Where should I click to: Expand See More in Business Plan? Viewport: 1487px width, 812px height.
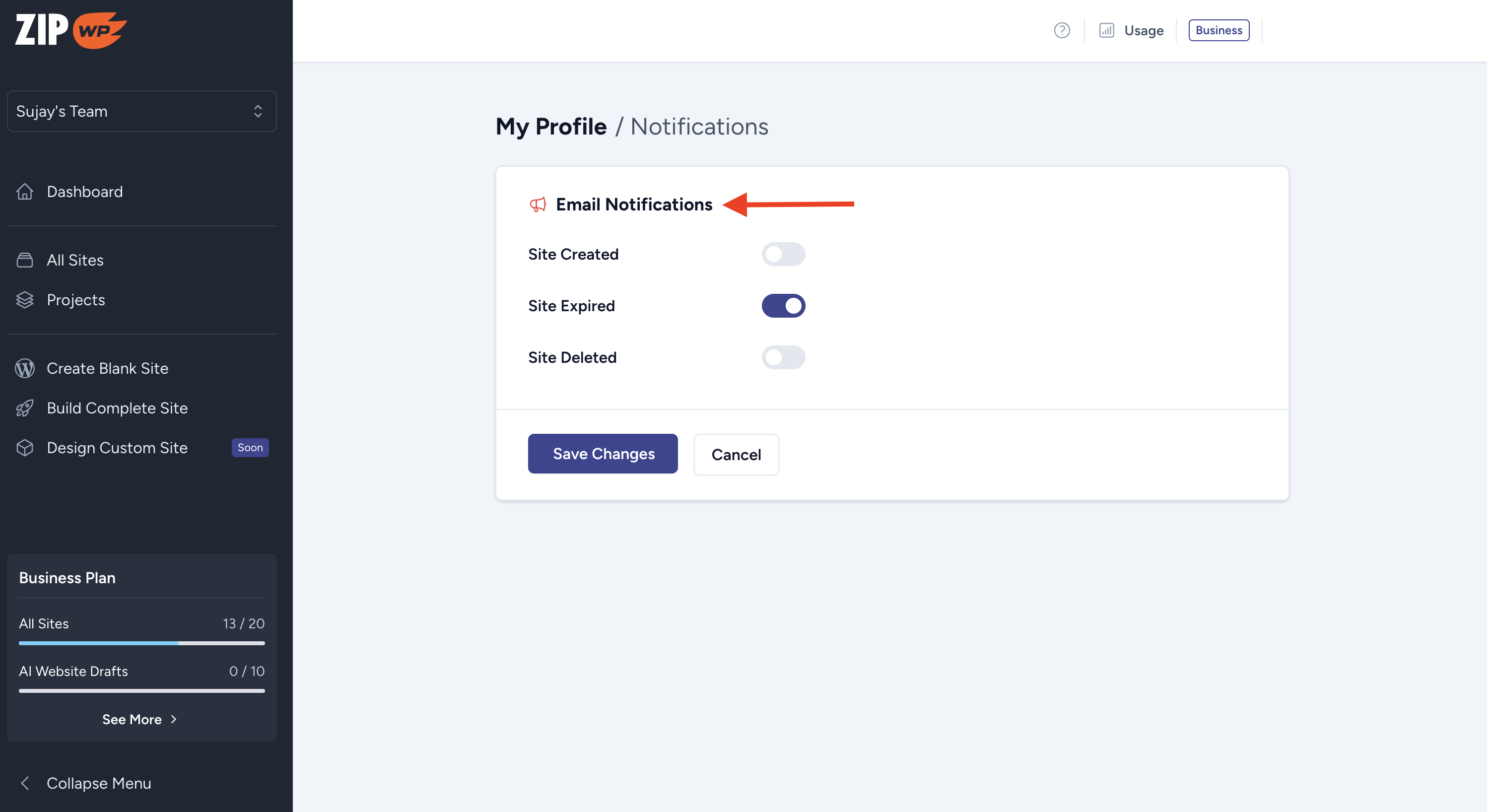pyautogui.click(x=139, y=719)
